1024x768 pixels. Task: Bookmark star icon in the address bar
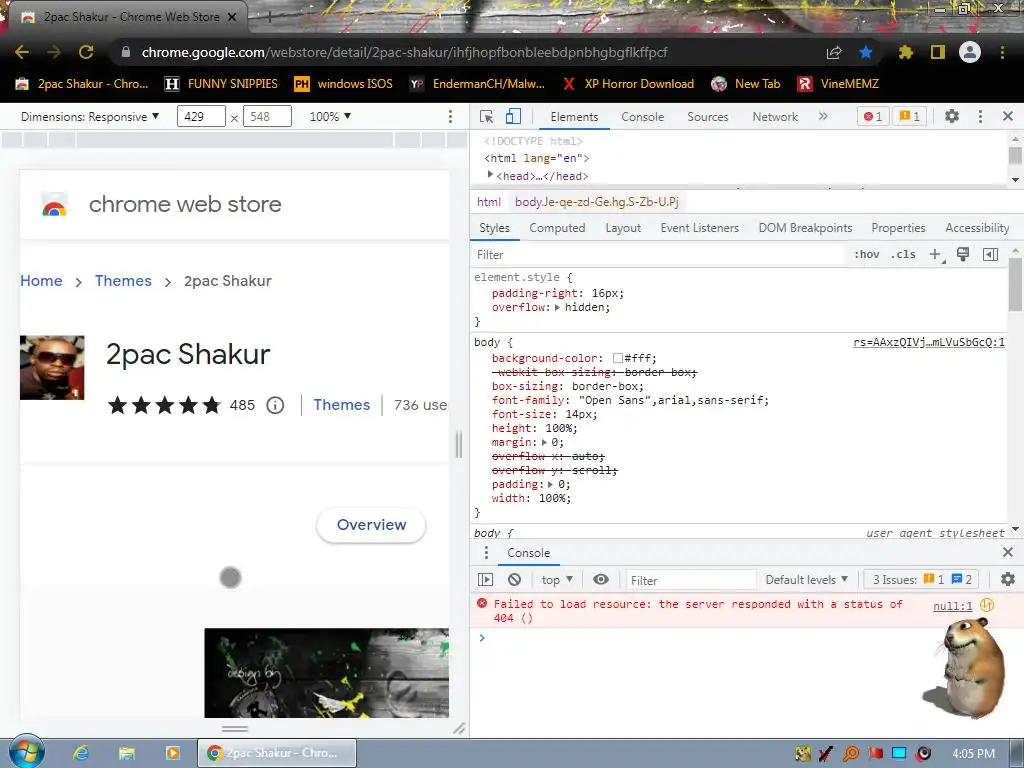tap(866, 52)
